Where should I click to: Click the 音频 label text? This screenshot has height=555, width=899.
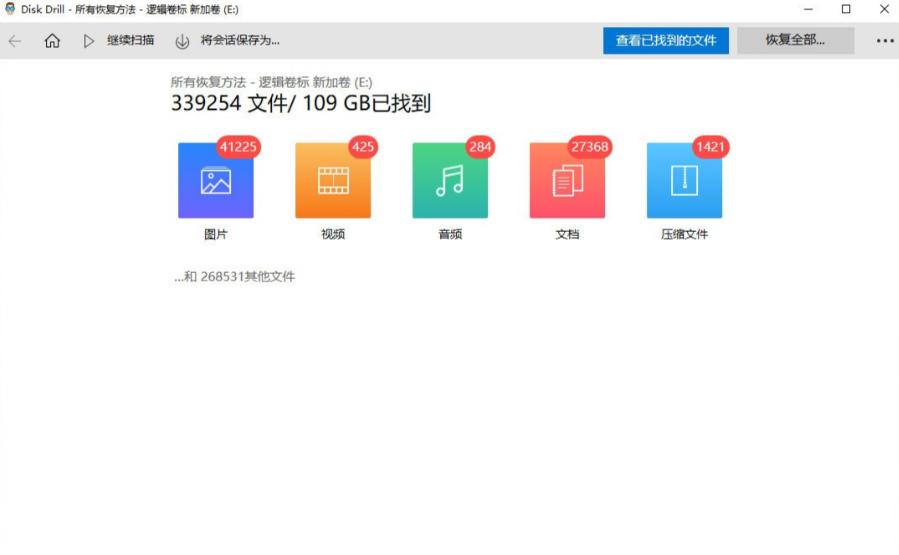[x=450, y=234]
